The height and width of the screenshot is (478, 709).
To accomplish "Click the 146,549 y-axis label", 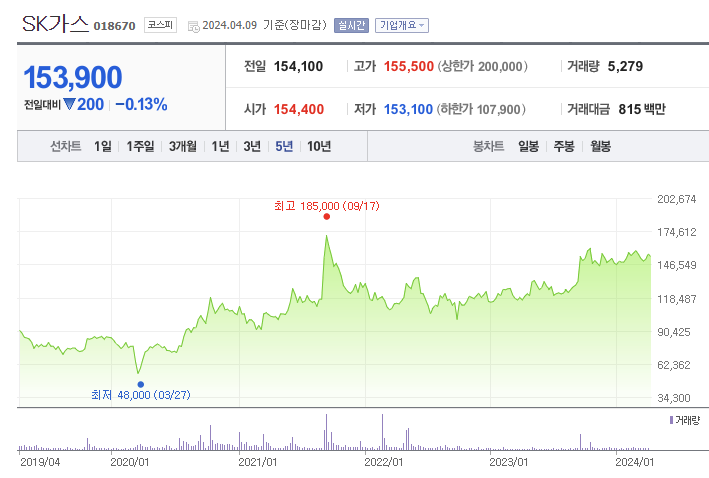I will [676, 265].
